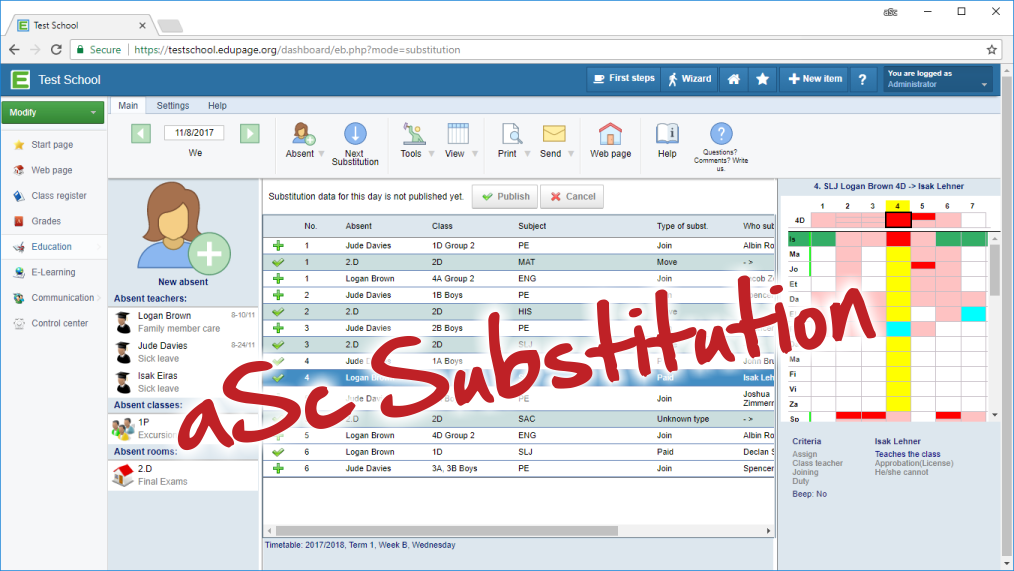1014x571 pixels.
Task: Switch to the Main tab
Action: pos(128,105)
